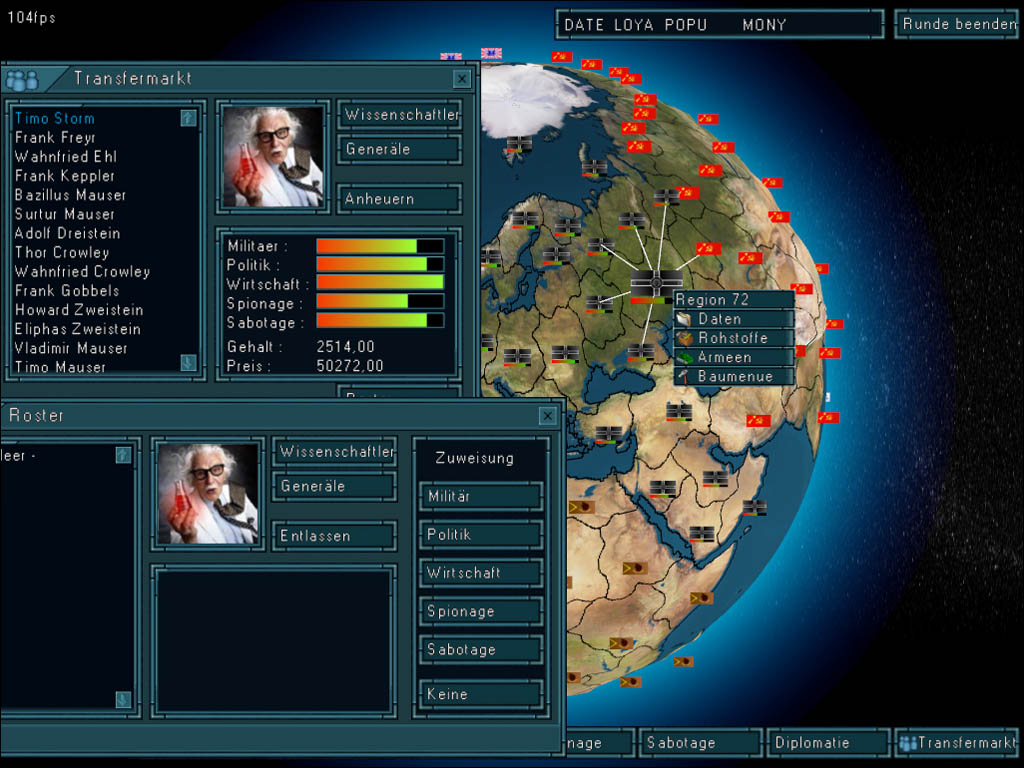Click the Wirtschaft skill bar in Transfermarkt
1024x768 pixels.
[x=379, y=284]
